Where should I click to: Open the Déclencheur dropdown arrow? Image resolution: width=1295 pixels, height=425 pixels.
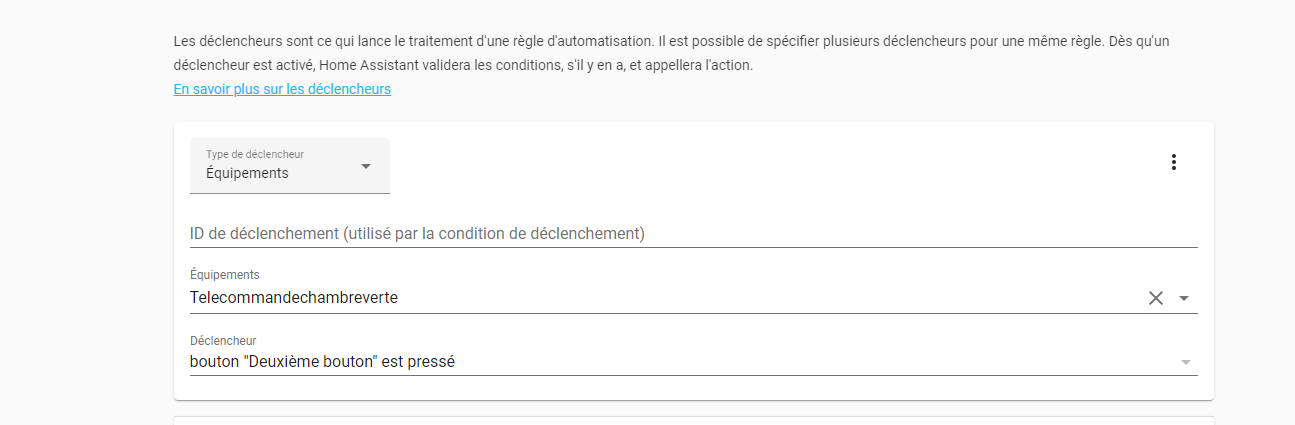pyautogui.click(x=1186, y=362)
